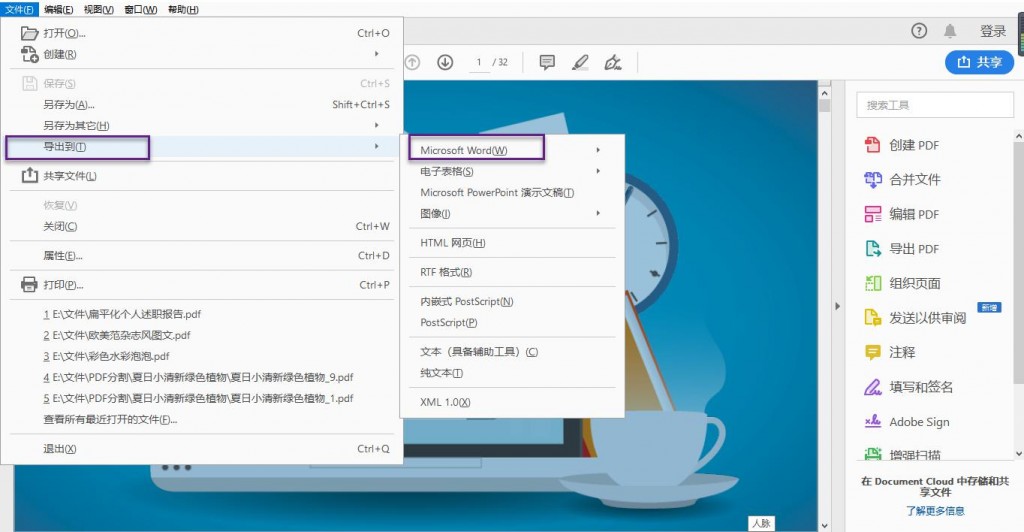Open the Create PDF tool icon
Screen dimensions: 1024x532
pos(872,145)
